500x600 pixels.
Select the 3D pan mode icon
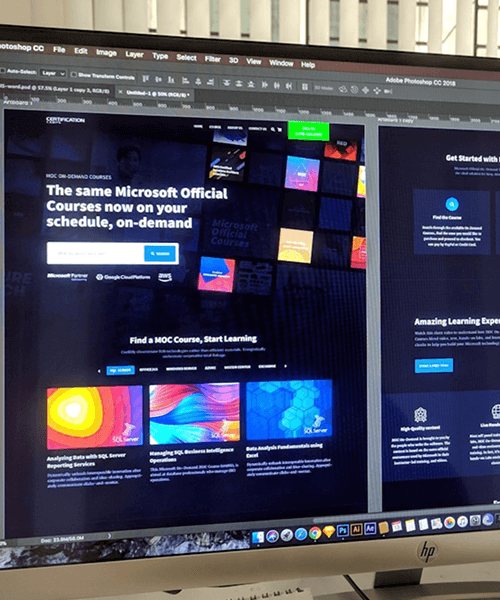coord(365,90)
